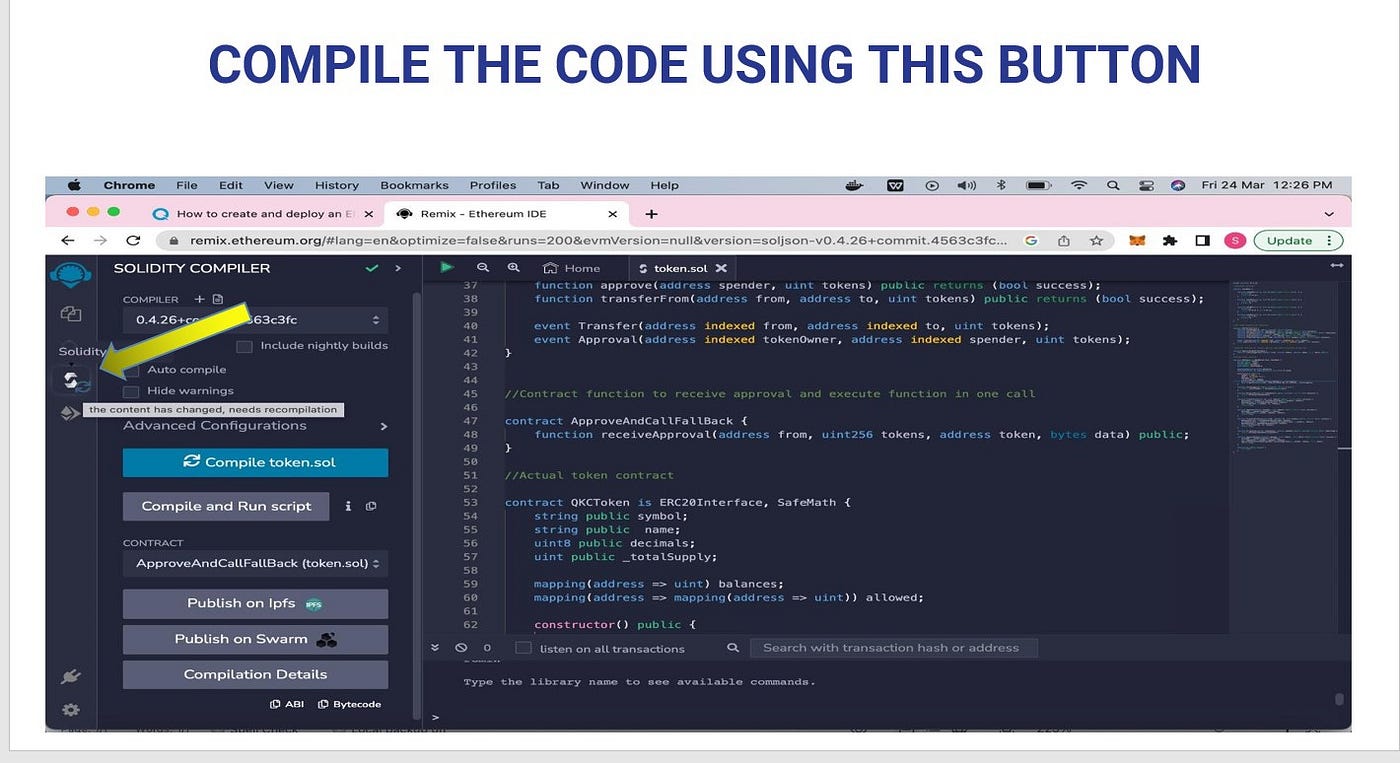
Task: Open Chrome tab search chevron
Action: (x=1329, y=214)
